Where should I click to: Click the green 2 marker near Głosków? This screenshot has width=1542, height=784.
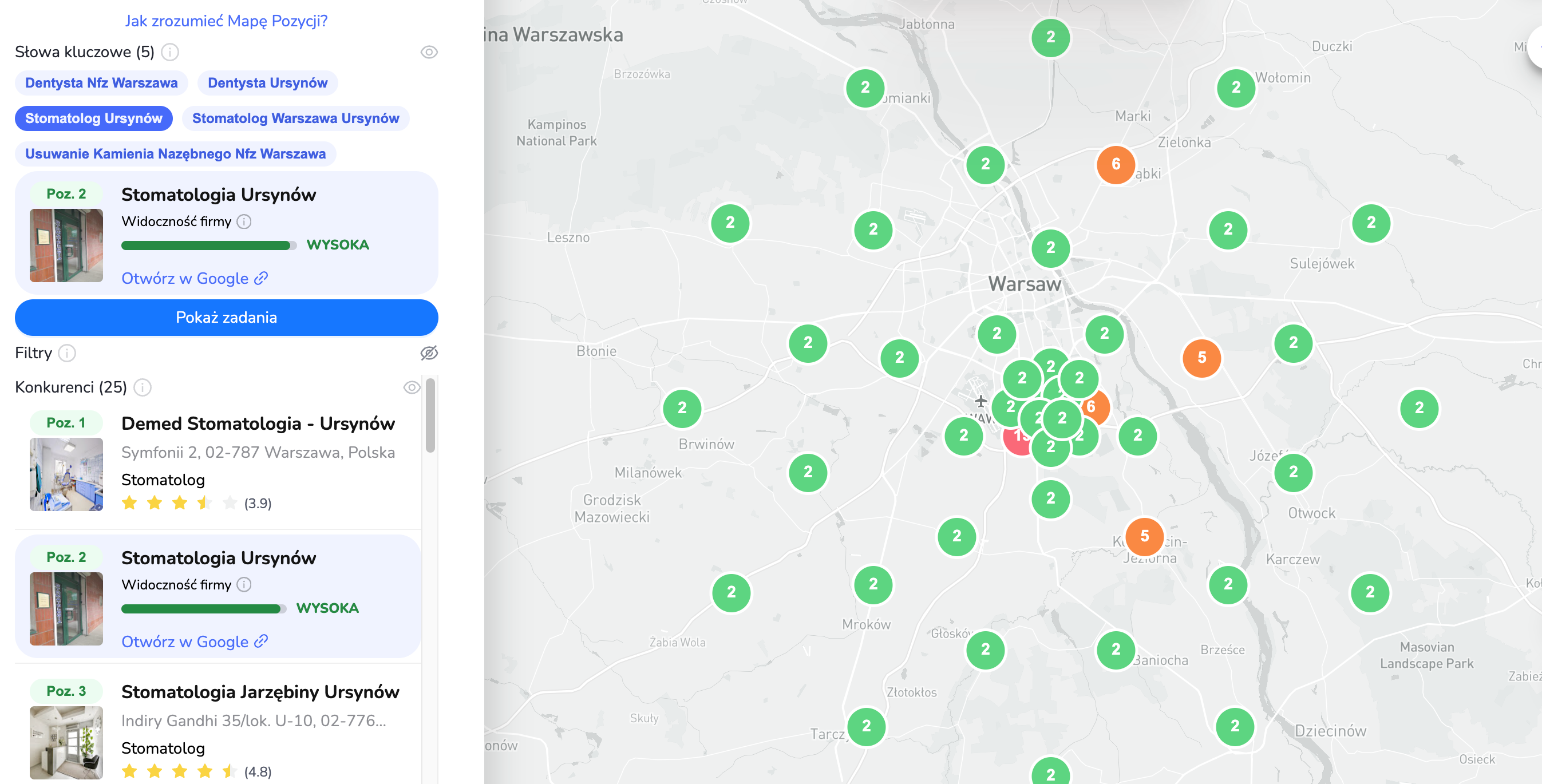(985, 650)
